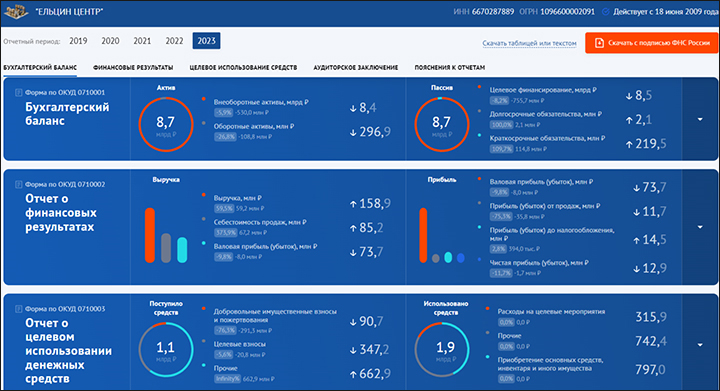This screenshot has height=391, width=720.
Task: Expand the целевом использовании средств section arrow
Action: (700, 345)
